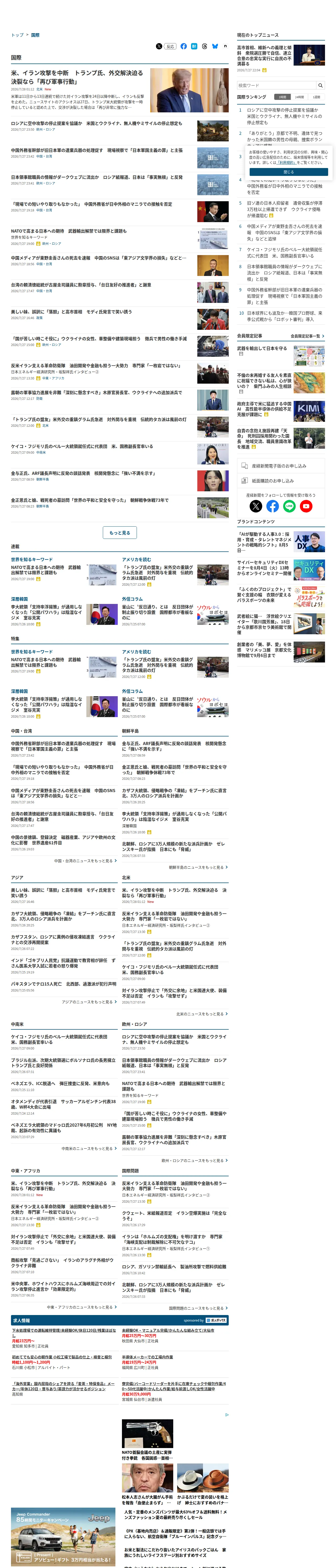Open the 高市首相 thumbnail in 現在のトップニュース
The width and height of the screenshot is (336, 1568).
309,55
